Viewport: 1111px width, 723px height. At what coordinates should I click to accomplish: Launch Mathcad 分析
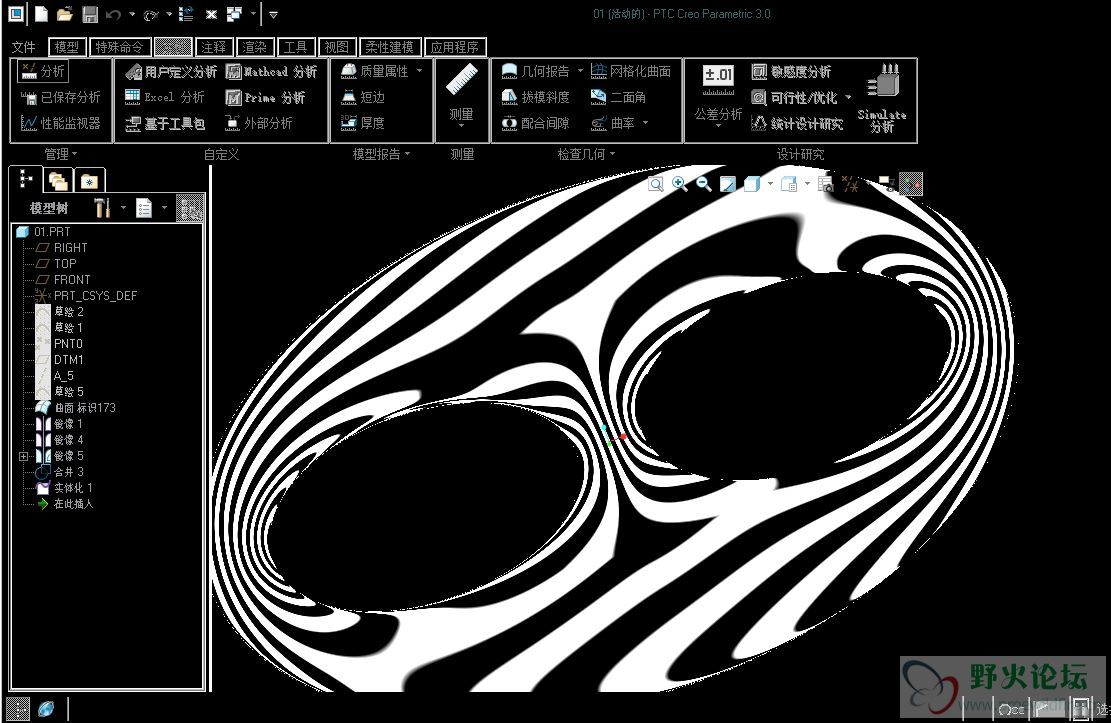[271, 72]
